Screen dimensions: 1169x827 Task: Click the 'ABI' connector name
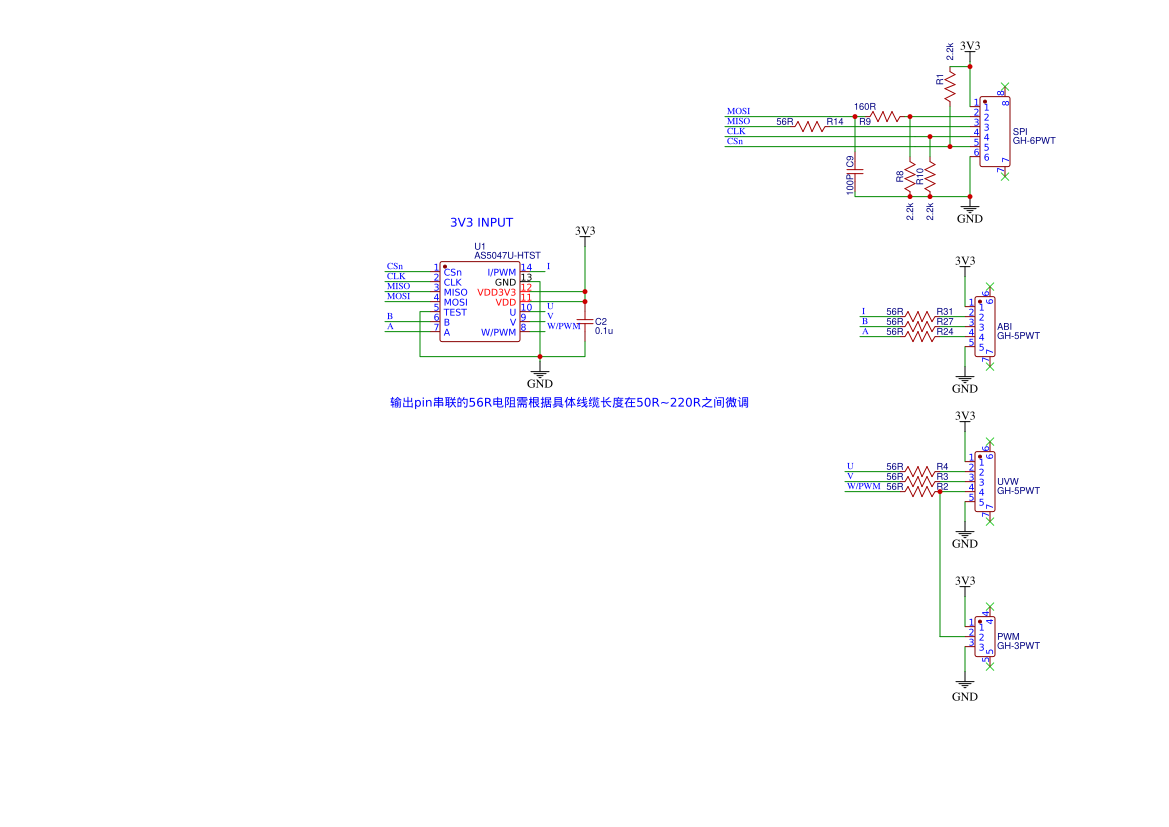[1004, 327]
